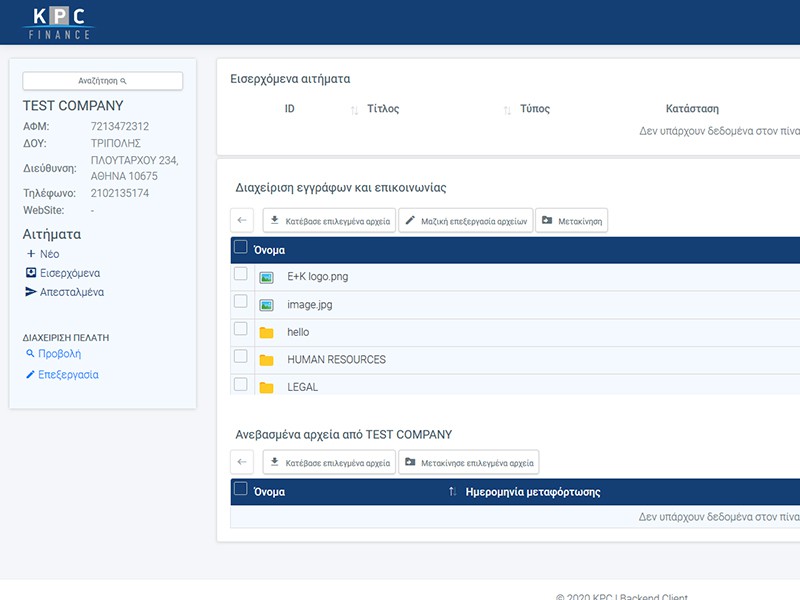Click the image.jpg file icon
The width and height of the screenshot is (800, 600).
coord(266,305)
